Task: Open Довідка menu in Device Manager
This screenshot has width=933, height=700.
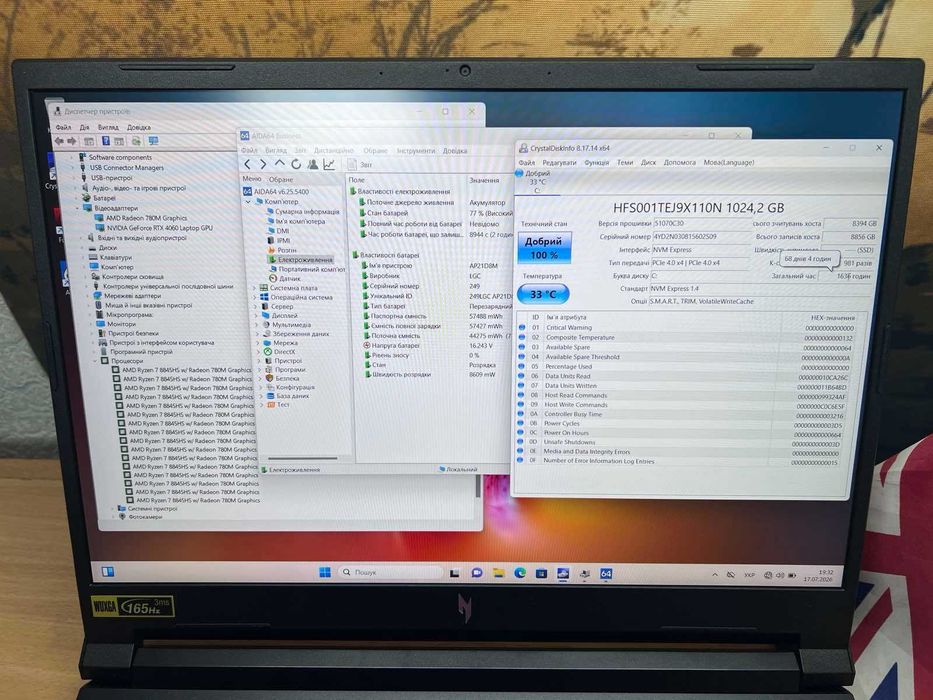Action: point(139,127)
